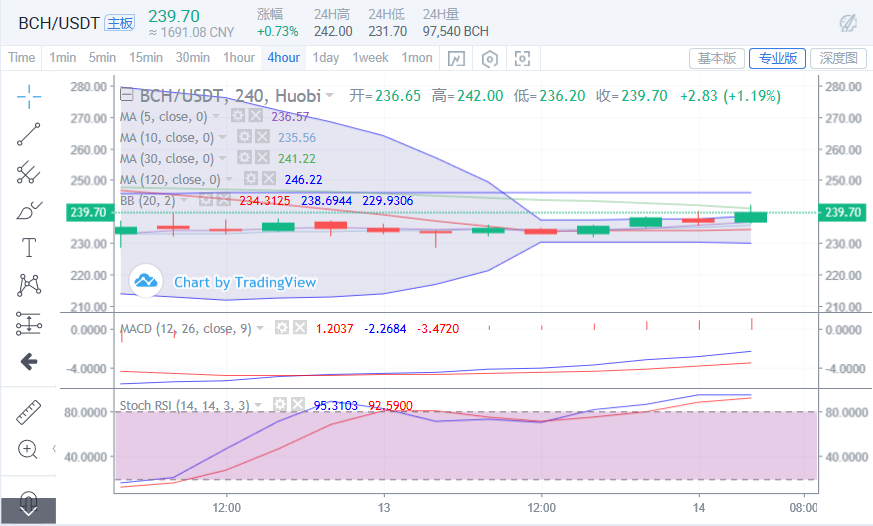Expand MACD indicator dropdown arrow

pos(260,328)
